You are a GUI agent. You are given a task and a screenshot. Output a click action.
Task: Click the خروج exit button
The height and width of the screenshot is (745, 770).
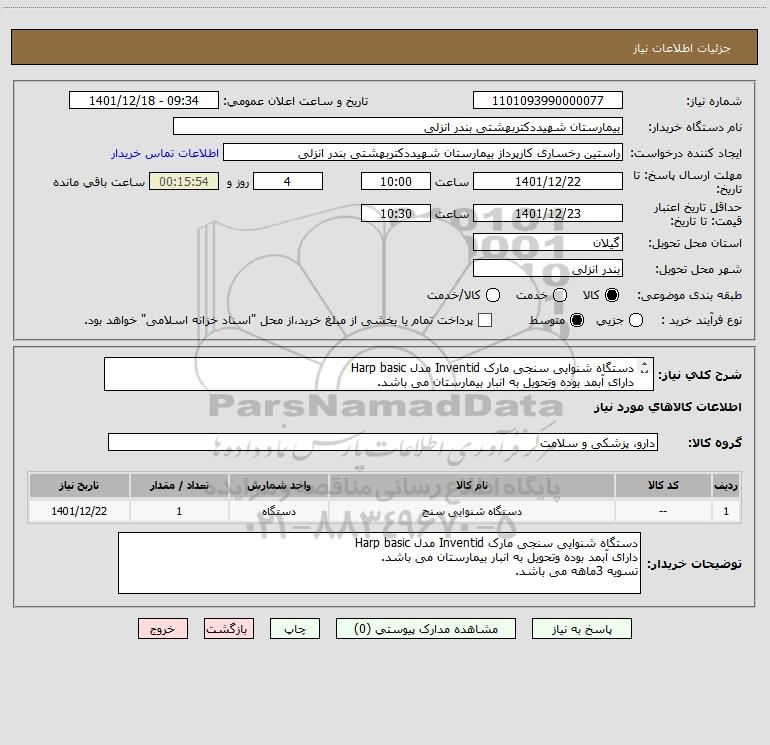coord(163,629)
